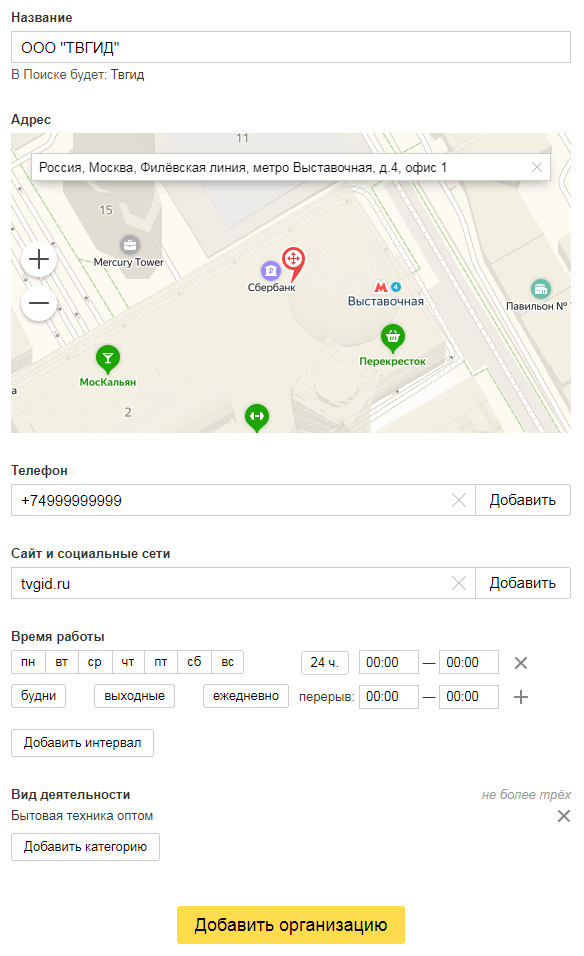Click the red location pin marker
584x956 pixels.
point(293,263)
